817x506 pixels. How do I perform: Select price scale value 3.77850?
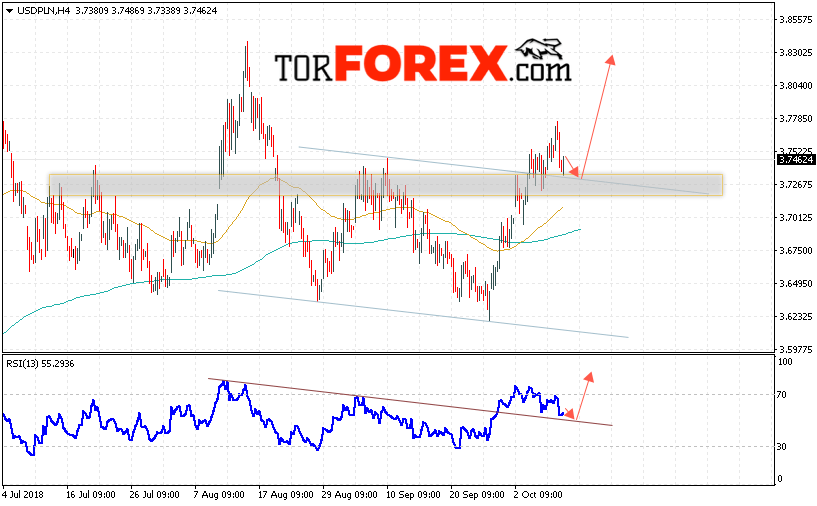tap(796, 119)
